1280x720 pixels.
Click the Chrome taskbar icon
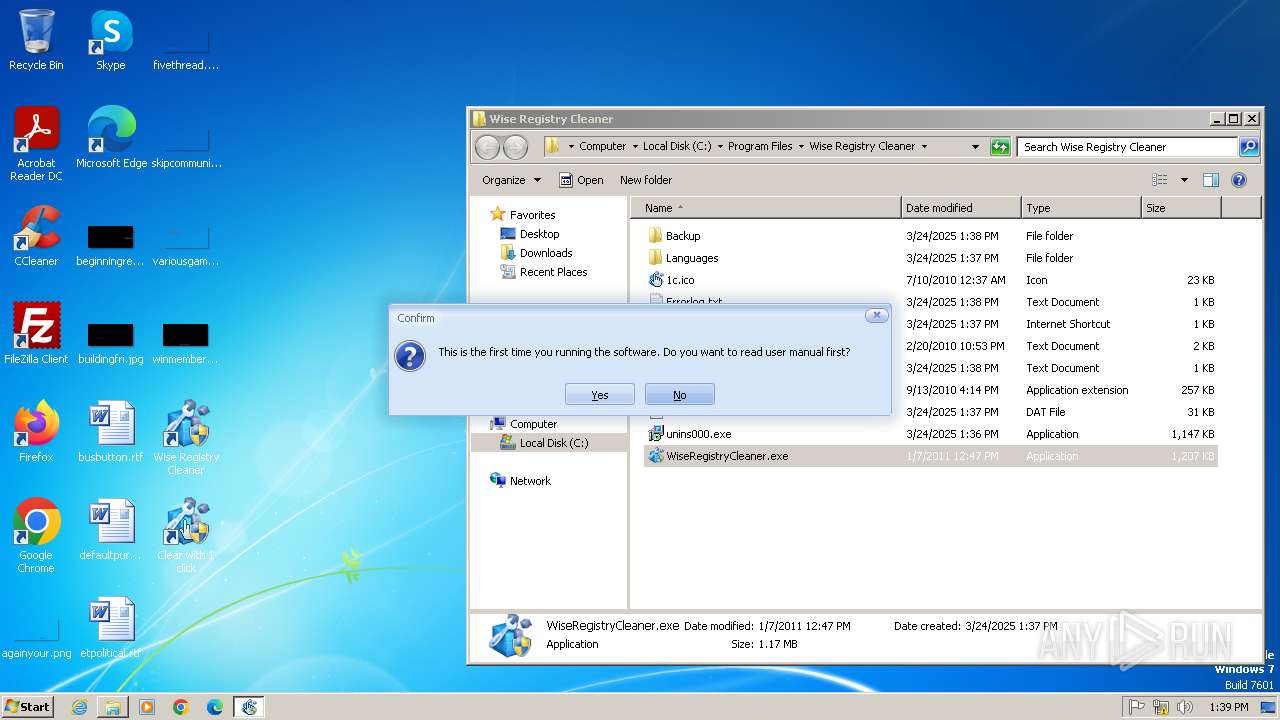point(181,707)
